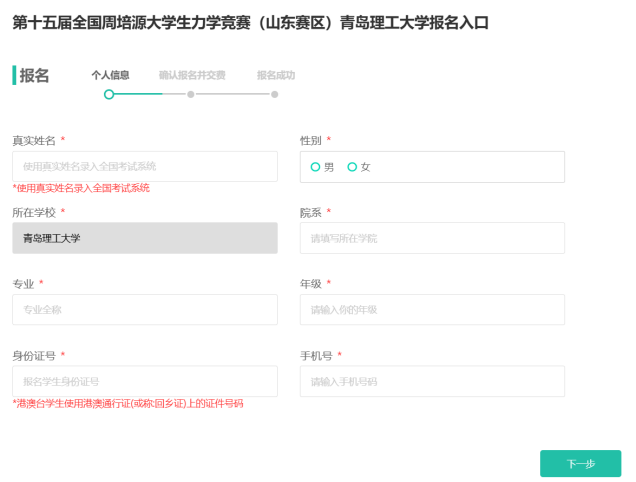Click the first step circle under 个人信息
This screenshot has height=482, width=636.
pos(109,95)
